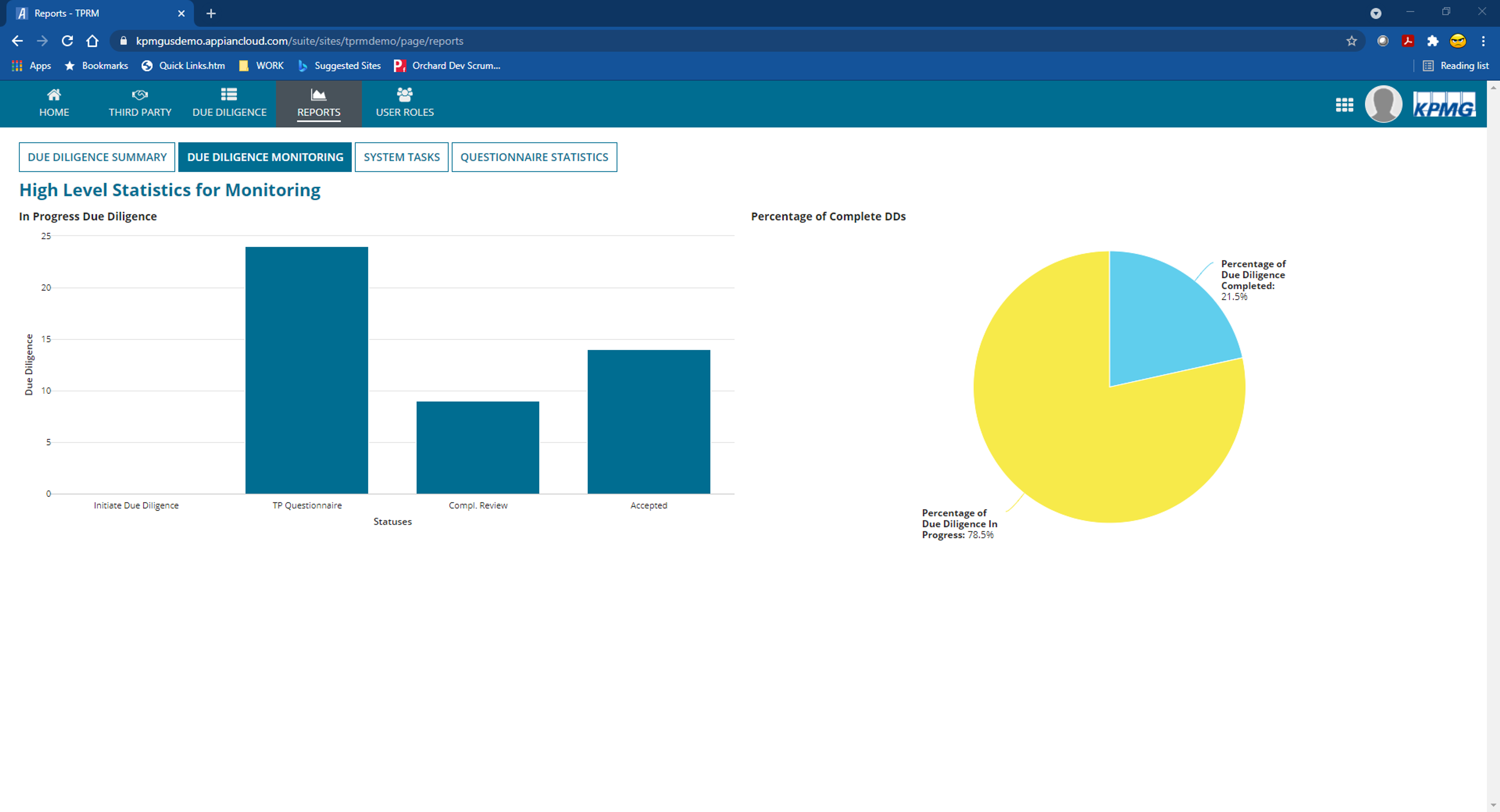Viewport: 1500px width, 812px height.
Task: Click the circular extension icon beside the star
Action: point(1383,41)
